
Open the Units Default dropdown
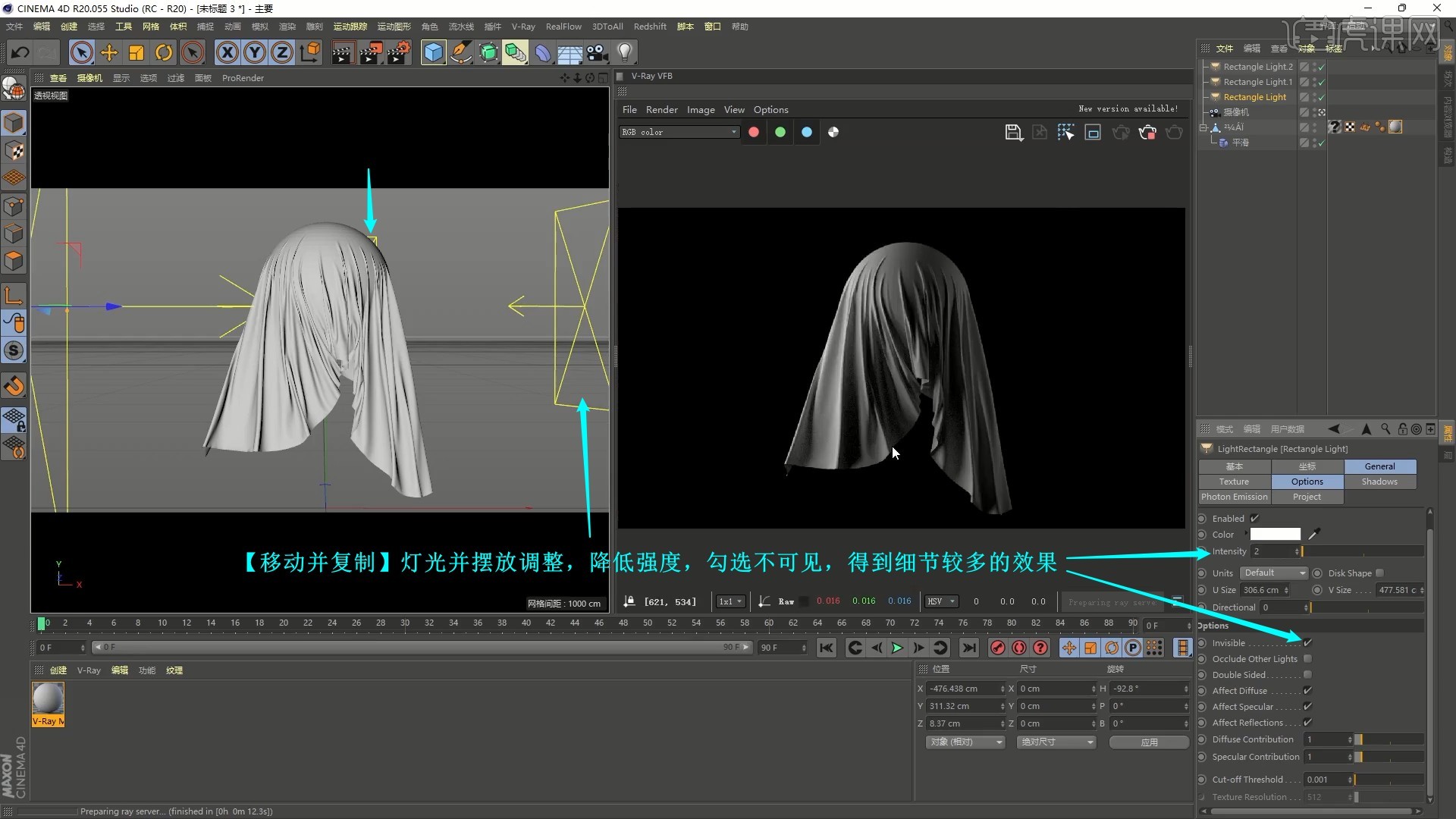click(x=1273, y=573)
